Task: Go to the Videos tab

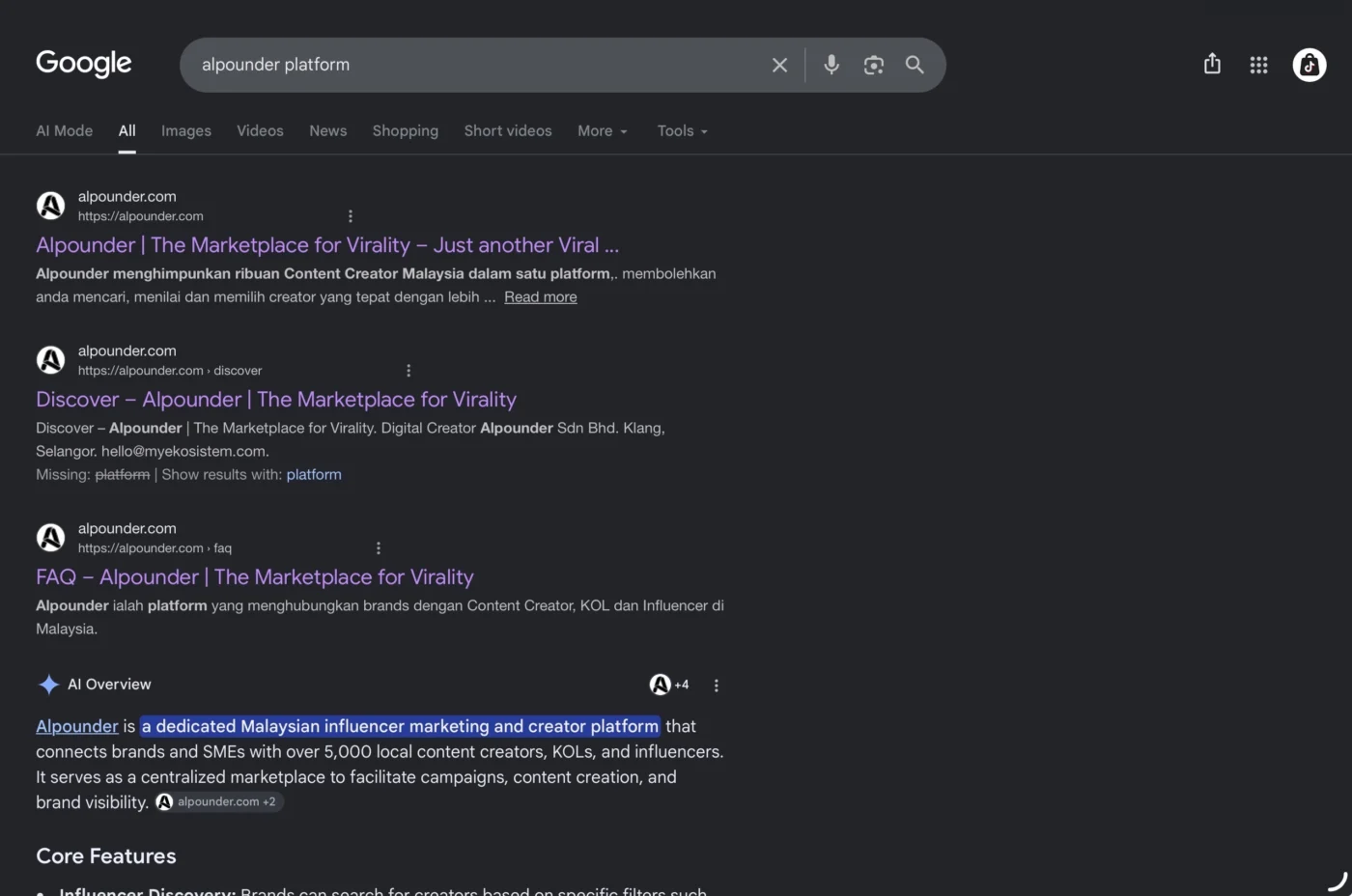Action: click(261, 130)
